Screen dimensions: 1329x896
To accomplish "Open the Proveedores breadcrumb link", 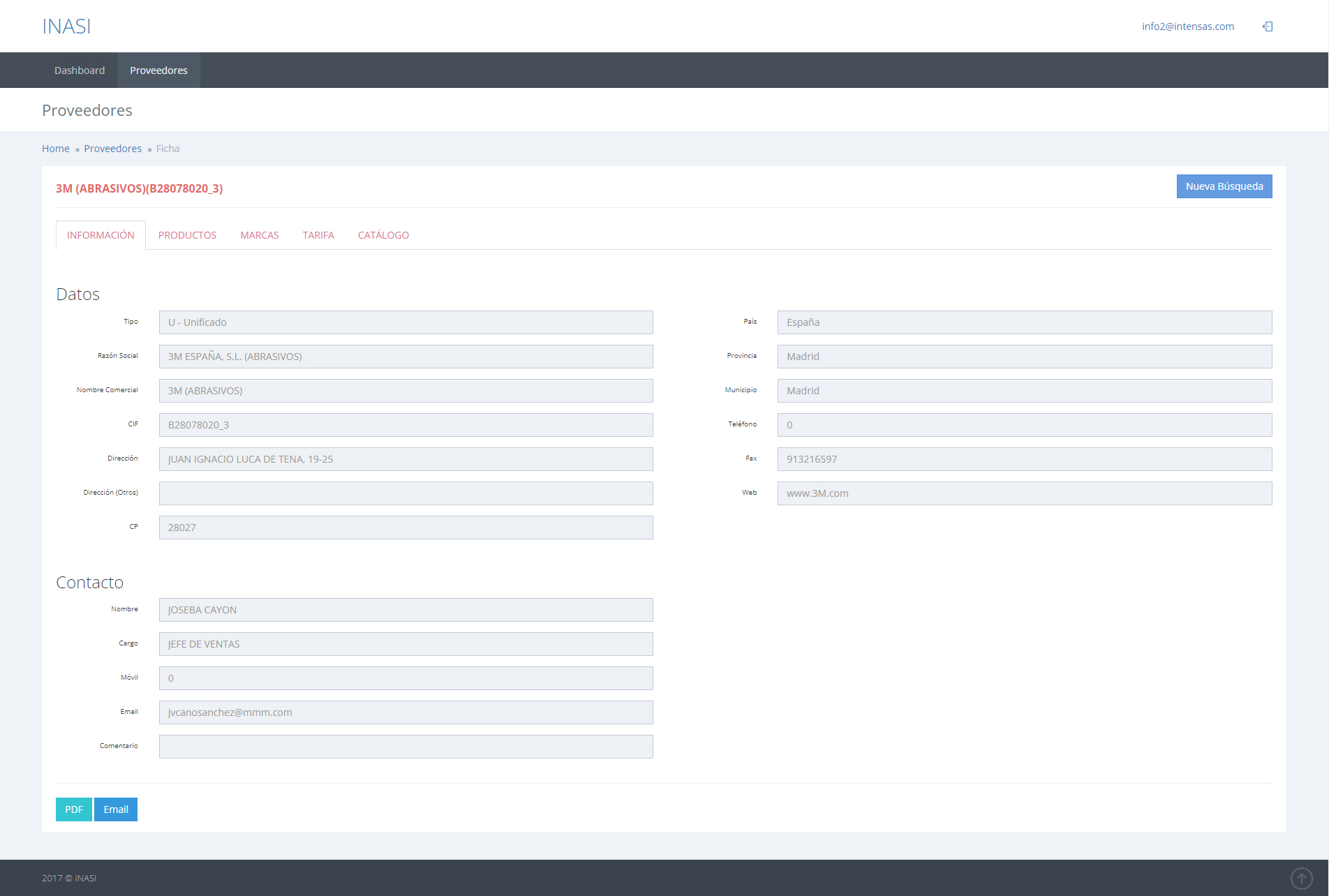I will (x=112, y=149).
